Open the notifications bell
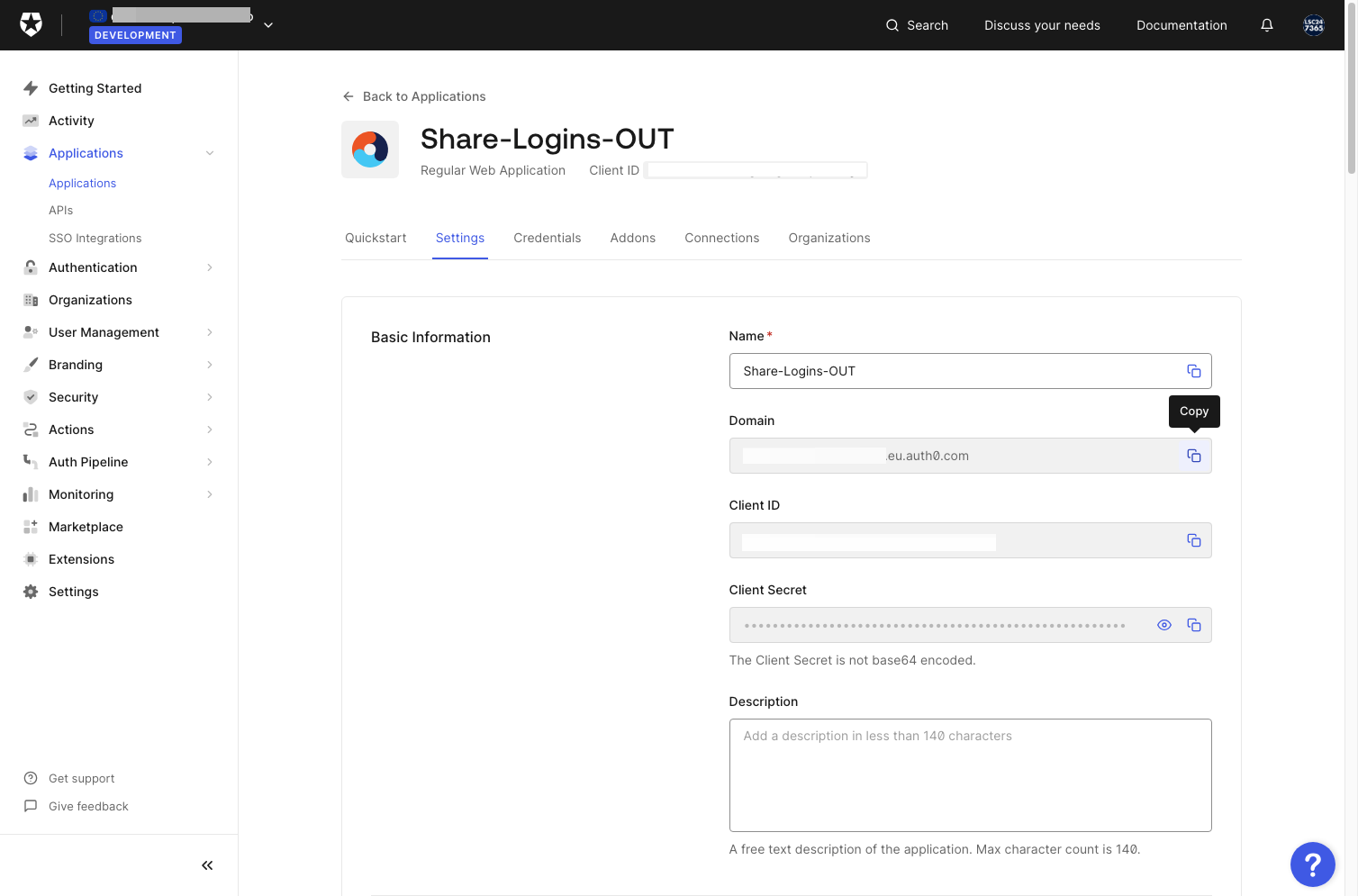Viewport: 1358px width, 896px height. (x=1267, y=25)
